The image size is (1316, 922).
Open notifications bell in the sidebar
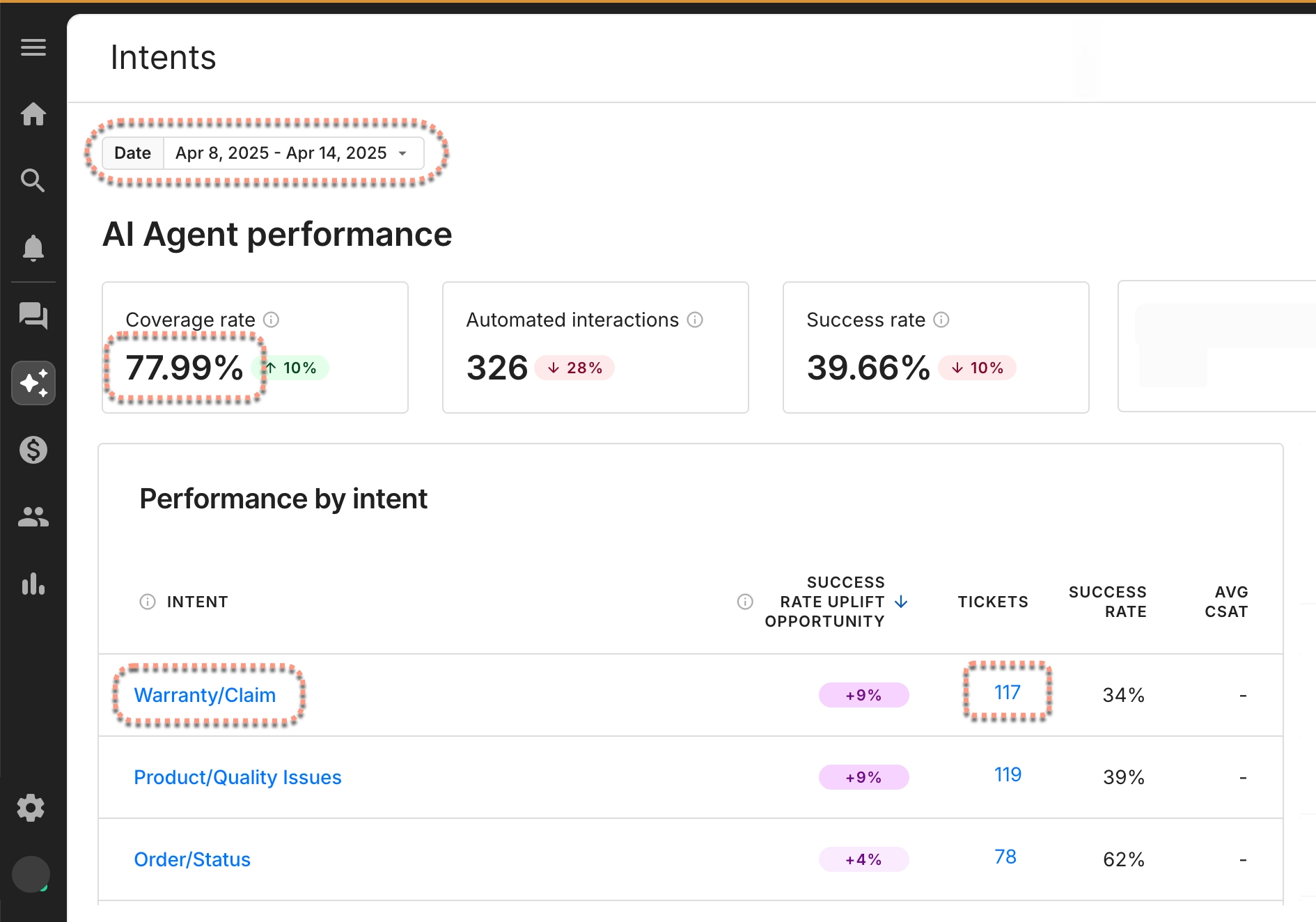coord(33,248)
